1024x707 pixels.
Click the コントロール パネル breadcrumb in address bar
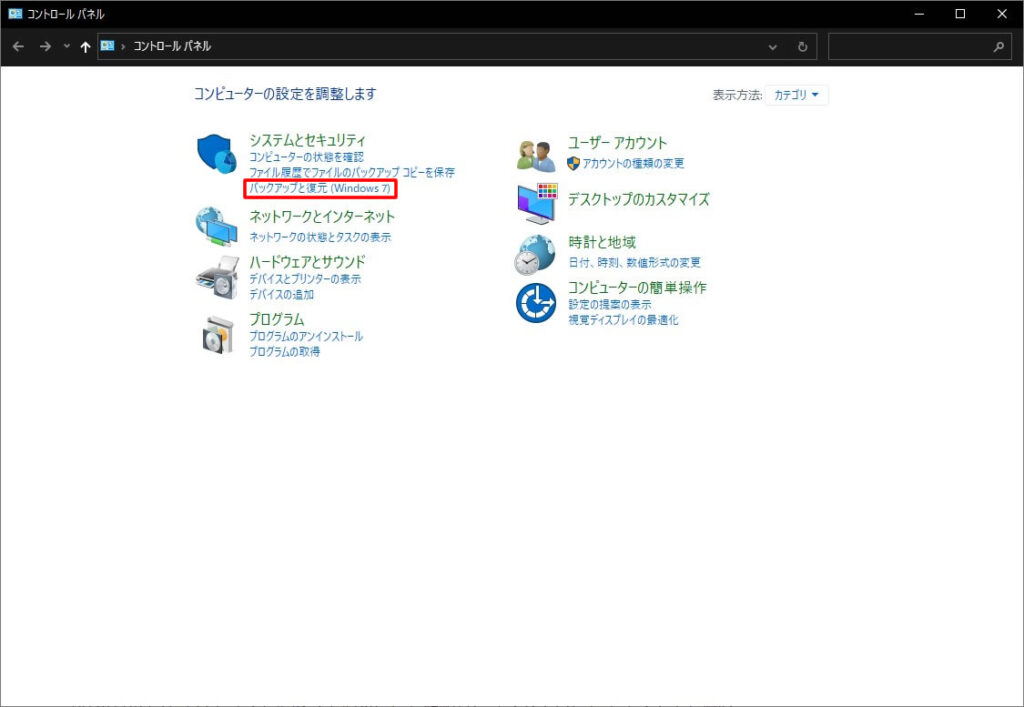172,46
